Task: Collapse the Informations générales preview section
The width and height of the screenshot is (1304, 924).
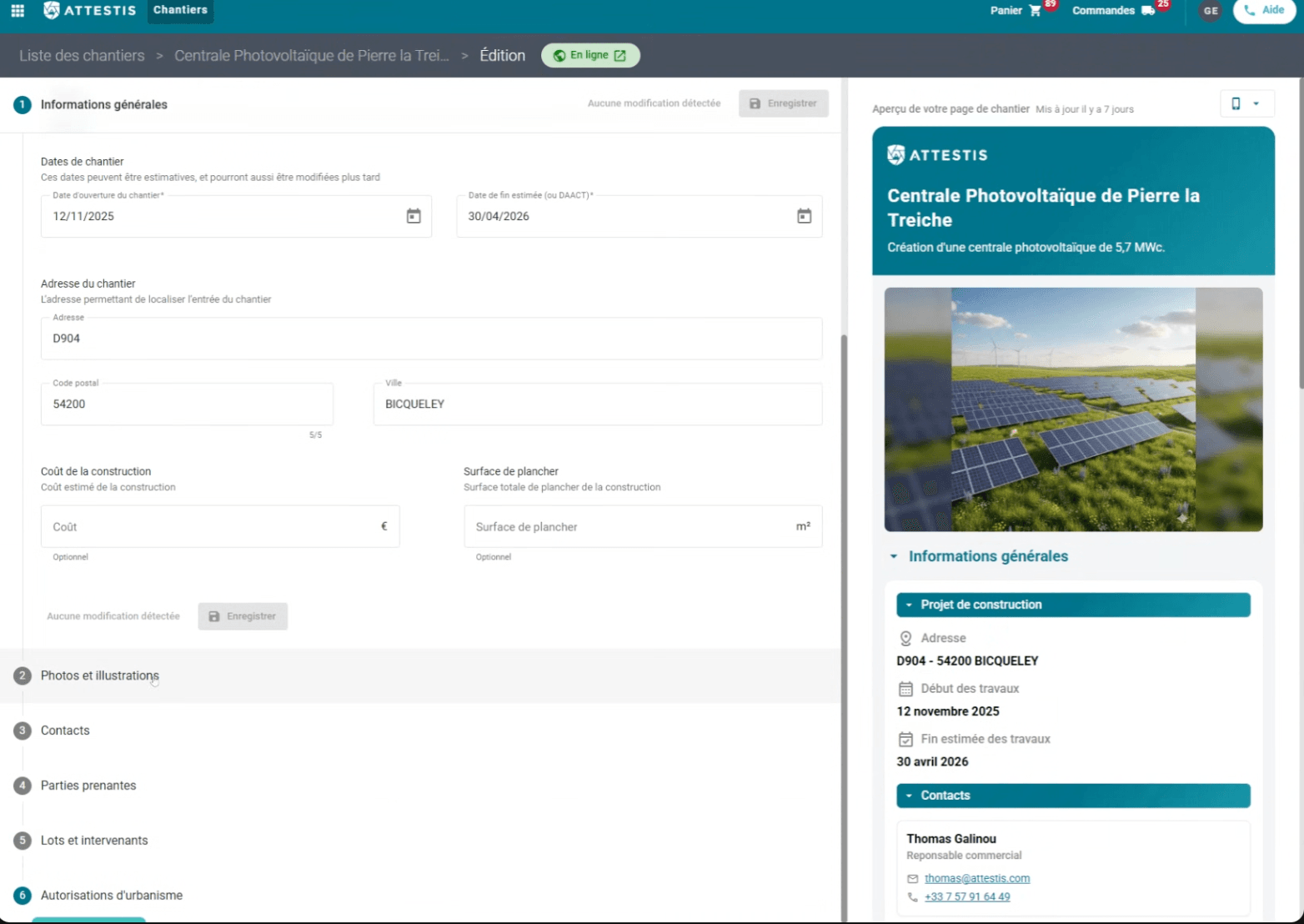Action: pyautogui.click(x=894, y=556)
